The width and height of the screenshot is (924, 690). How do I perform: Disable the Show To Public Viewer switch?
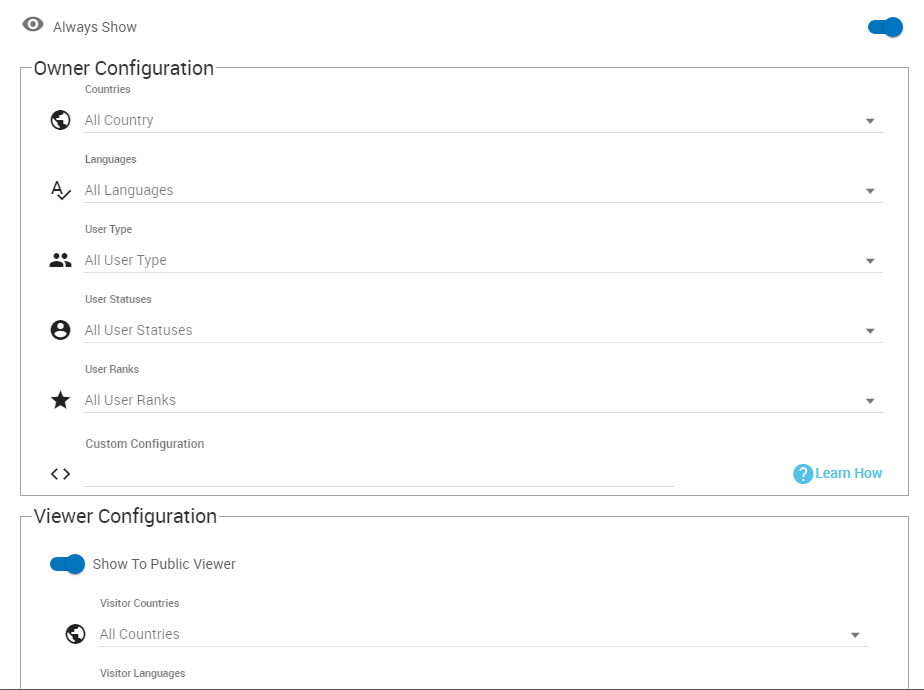tap(68, 564)
